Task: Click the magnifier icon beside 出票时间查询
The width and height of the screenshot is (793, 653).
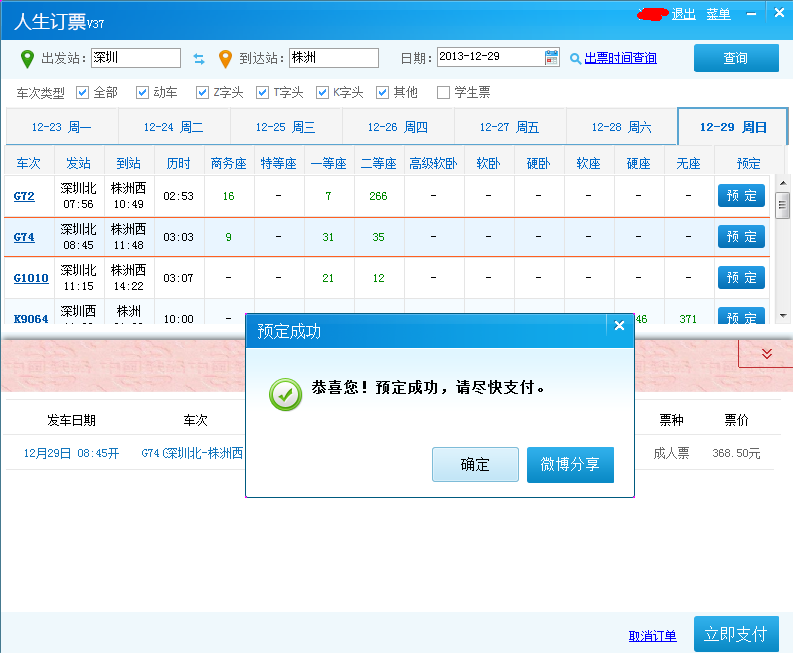Action: [x=575, y=59]
